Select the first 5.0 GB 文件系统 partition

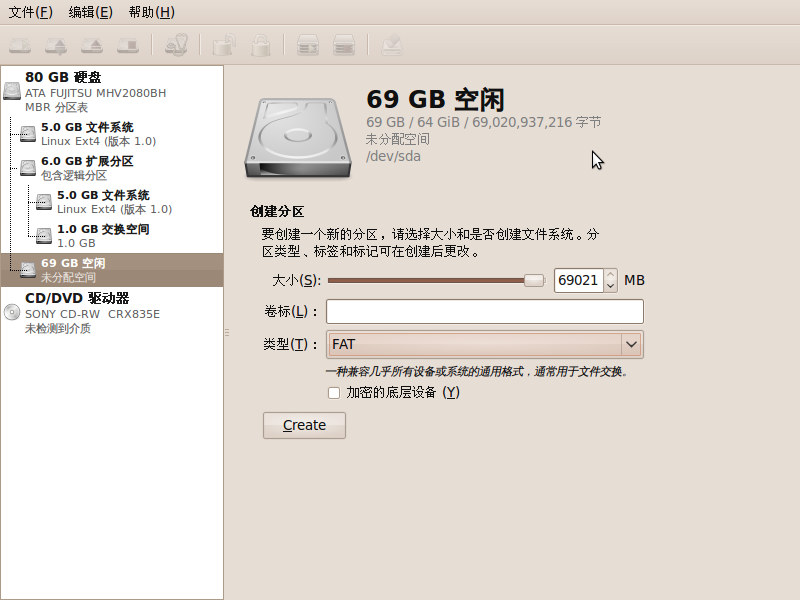point(112,134)
